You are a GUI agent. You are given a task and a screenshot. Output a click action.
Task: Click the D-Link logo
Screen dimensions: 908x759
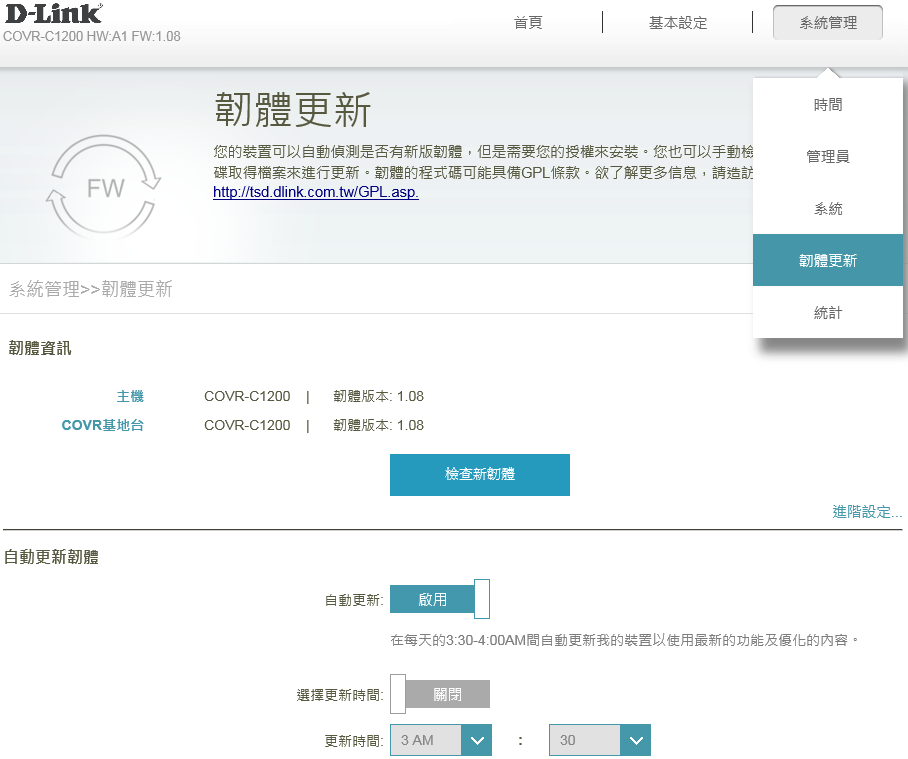coord(53,14)
